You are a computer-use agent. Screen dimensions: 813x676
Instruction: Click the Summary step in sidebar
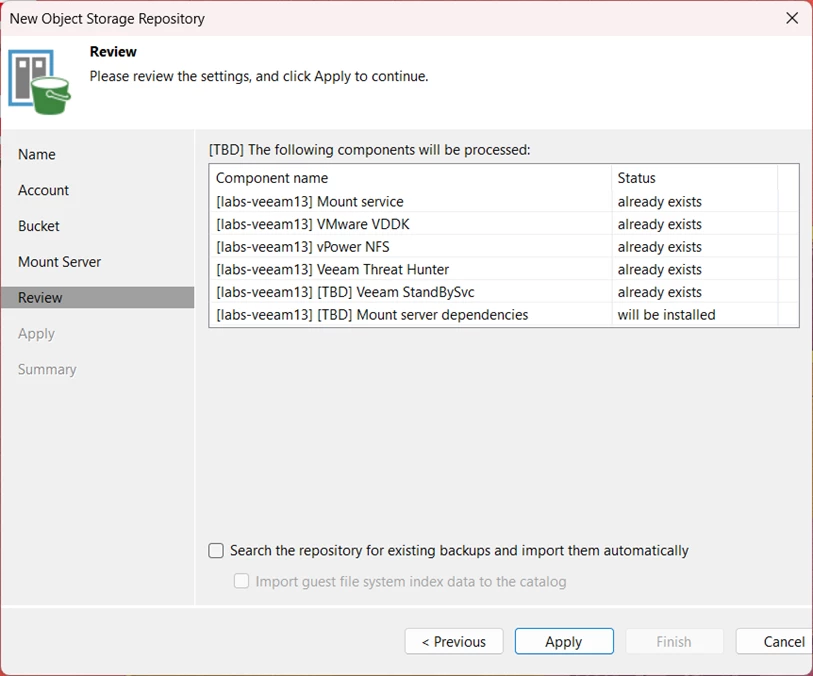point(47,369)
